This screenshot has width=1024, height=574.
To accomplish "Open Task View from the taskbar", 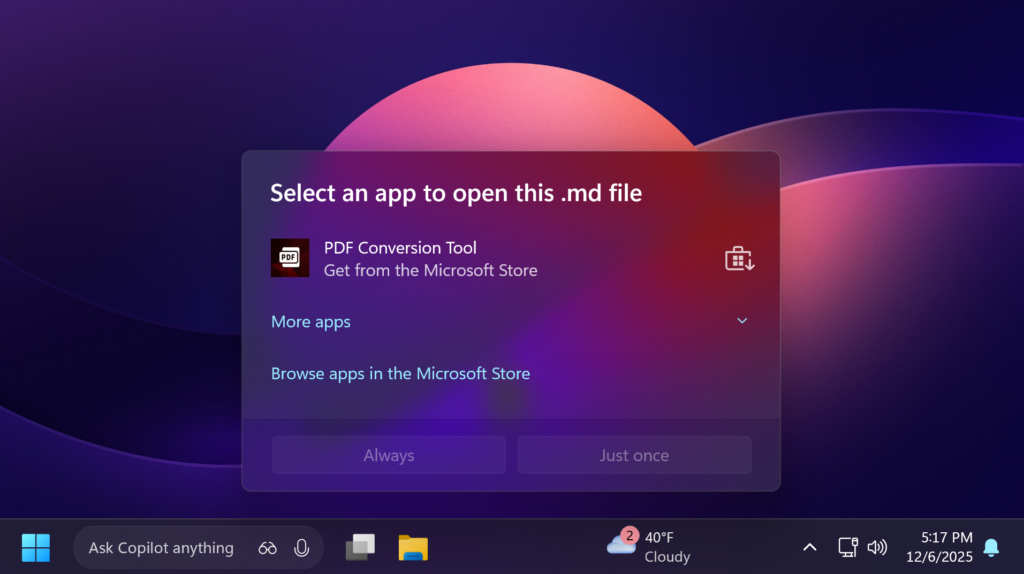I will tap(360, 547).
